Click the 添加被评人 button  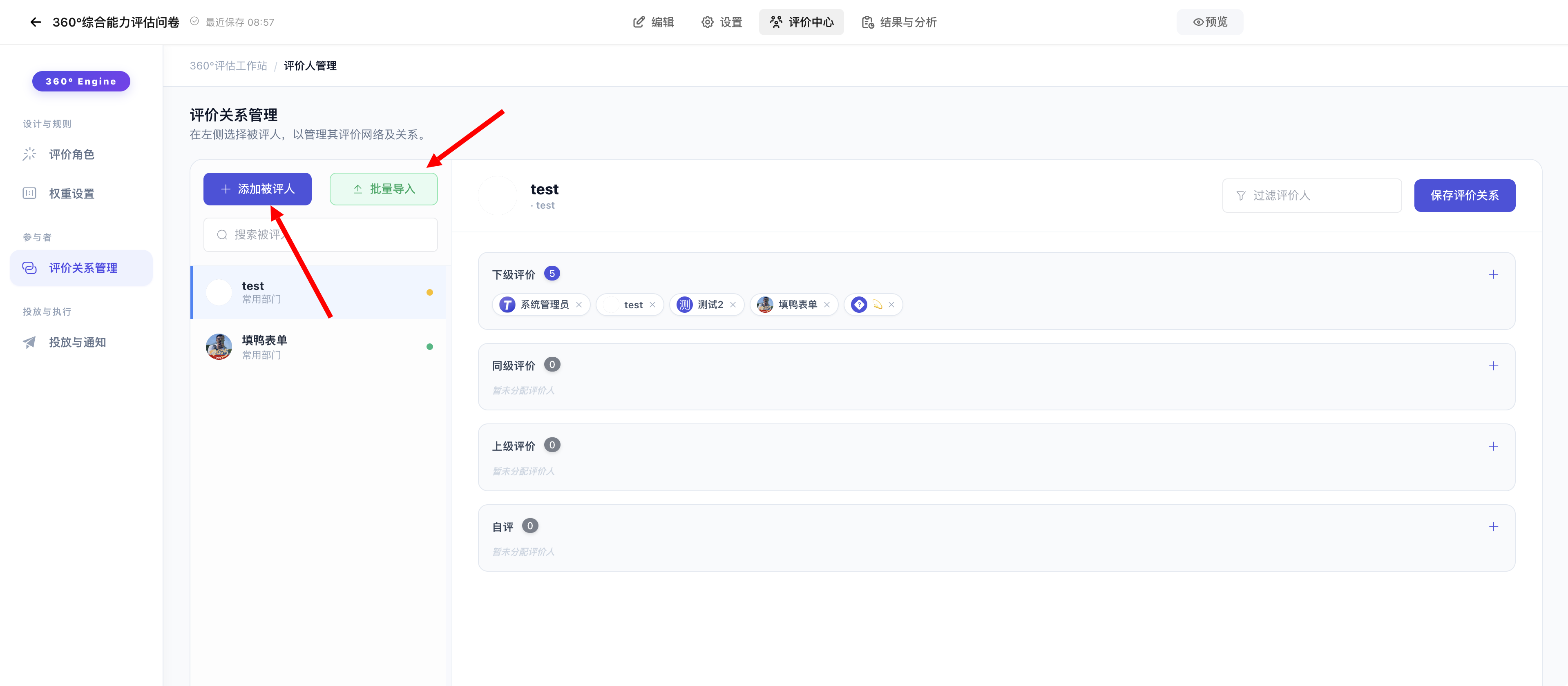(257, 189)
